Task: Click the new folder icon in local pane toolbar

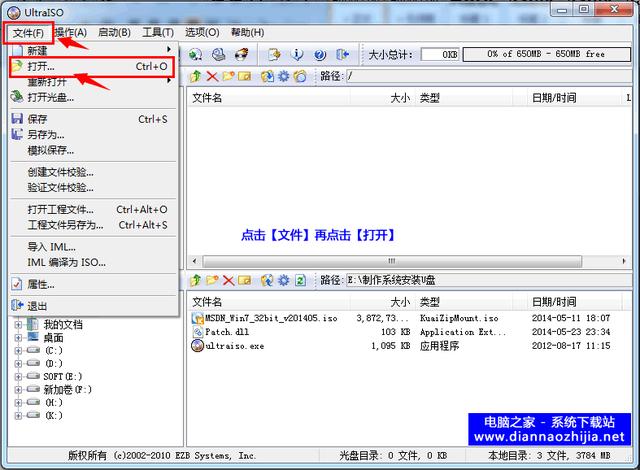Action: pos(212,280)
